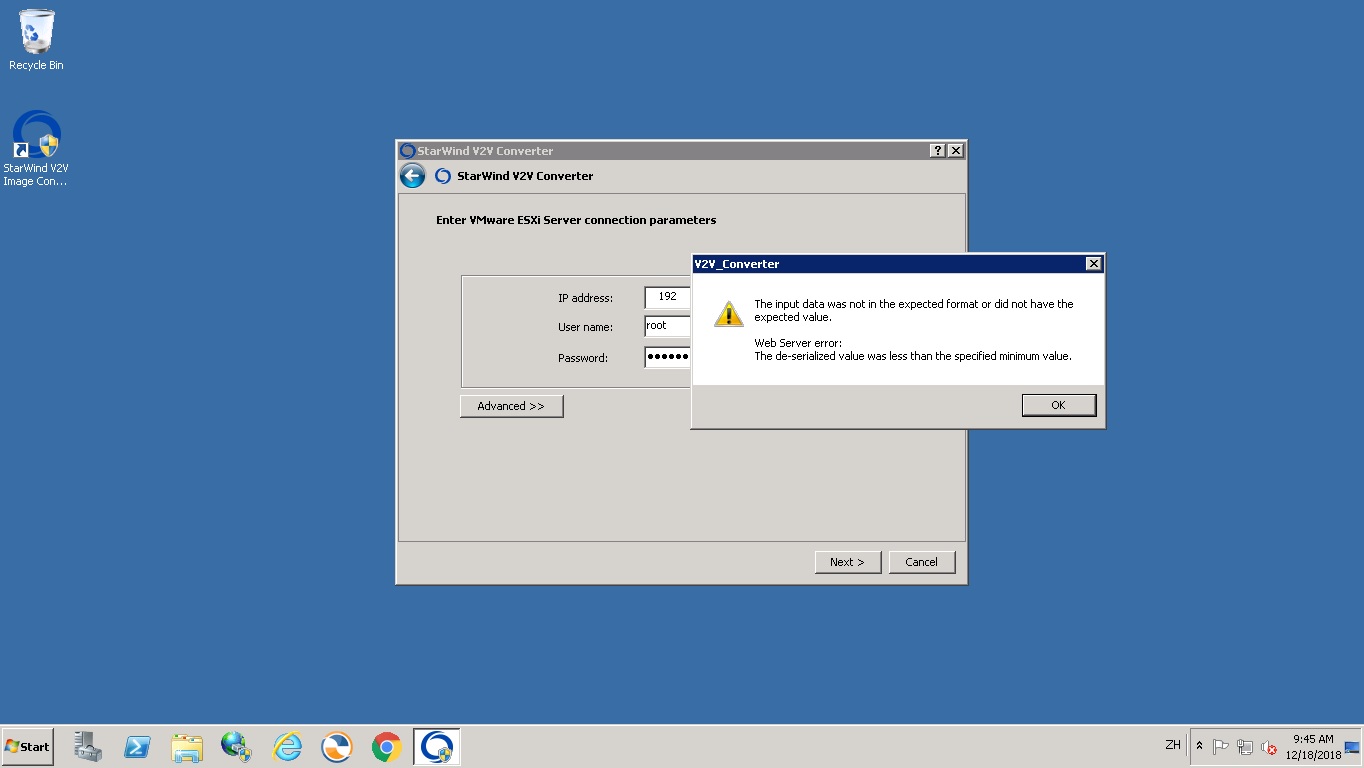Click the Action Center flag icon in the tray
Viewport: 1364px width, 768px height.
click(1221, 747)
